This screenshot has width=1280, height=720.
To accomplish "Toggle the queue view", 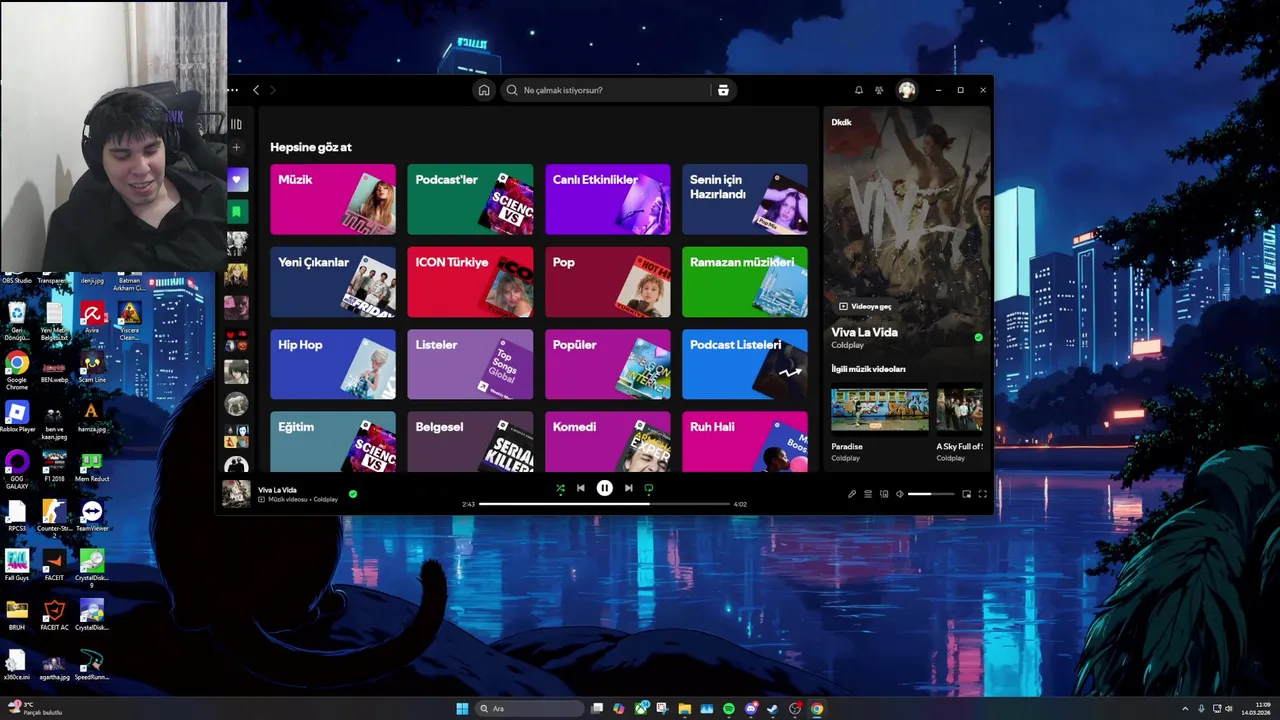I will click(868, 494).
